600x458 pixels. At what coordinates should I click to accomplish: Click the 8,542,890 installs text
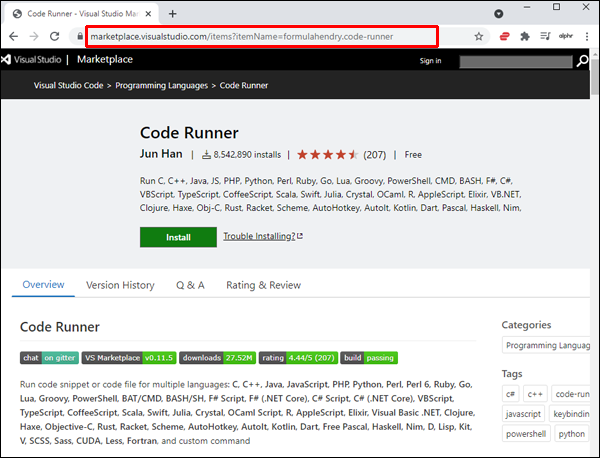point(247,155)
